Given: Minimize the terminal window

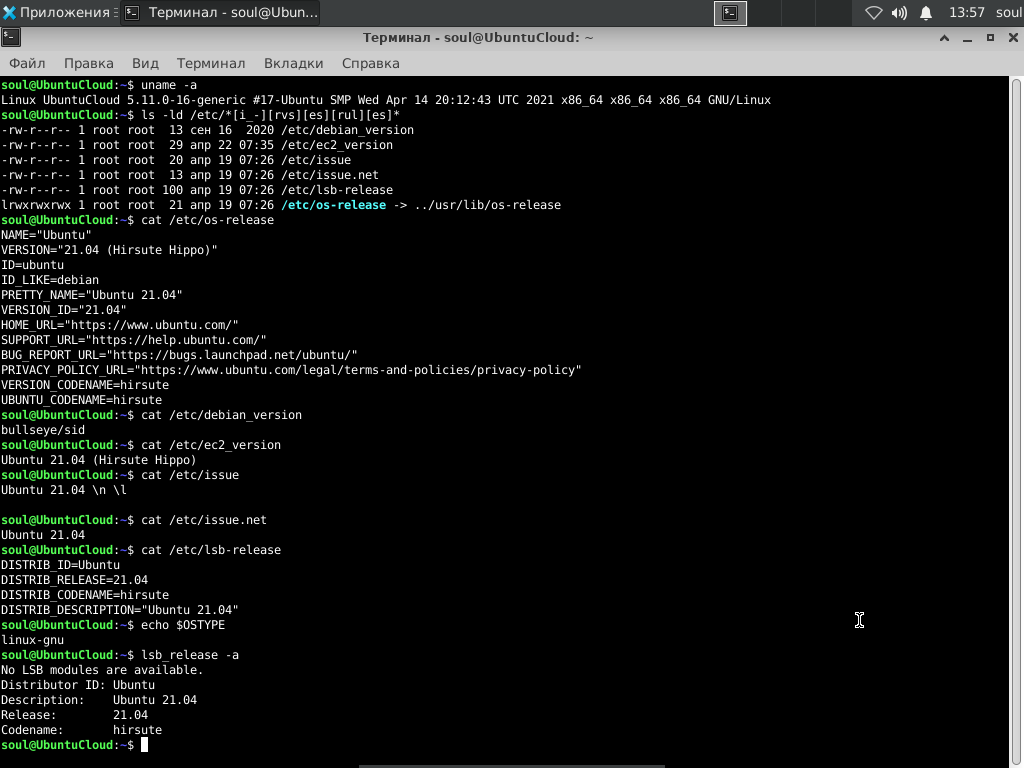Looking at the screenshot, I should 967,38.
